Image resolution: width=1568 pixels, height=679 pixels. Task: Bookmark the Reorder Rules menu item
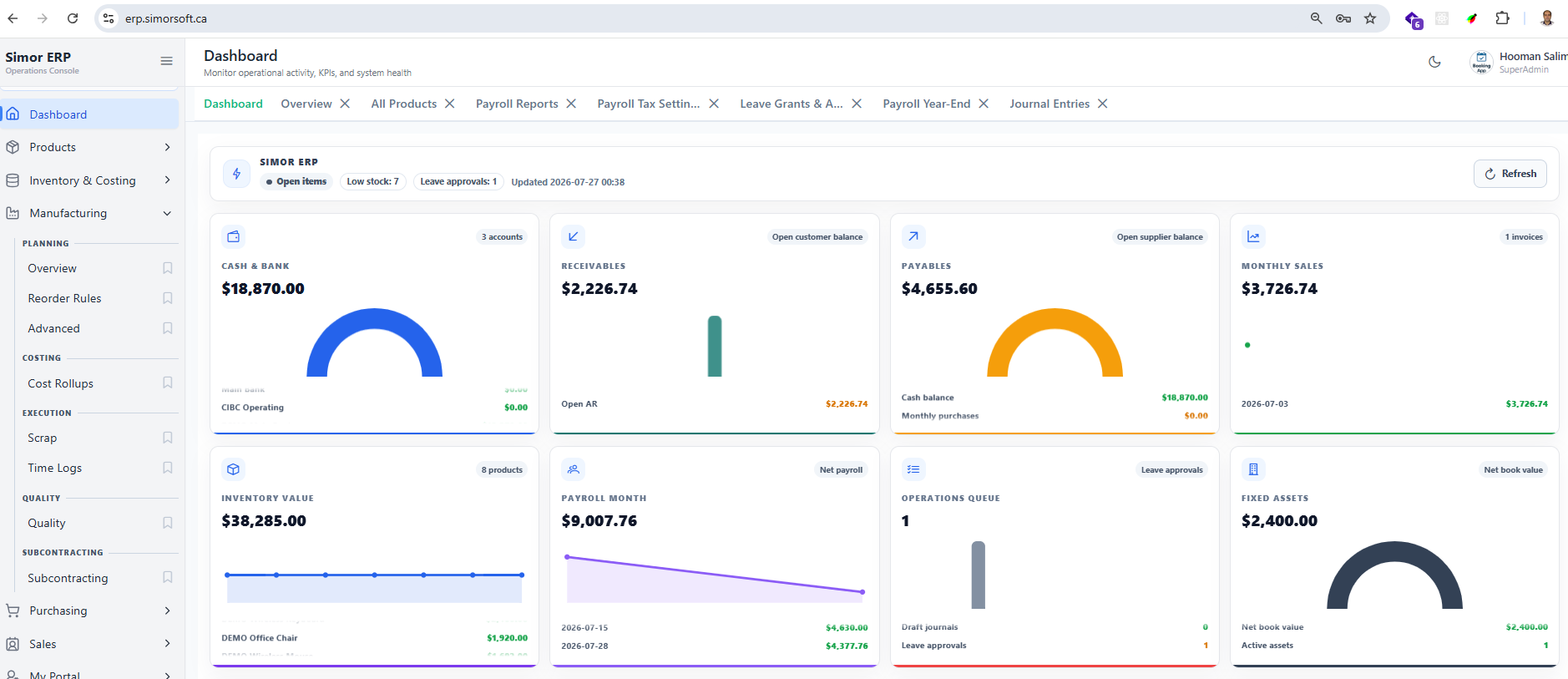click(x=167, y=298)
